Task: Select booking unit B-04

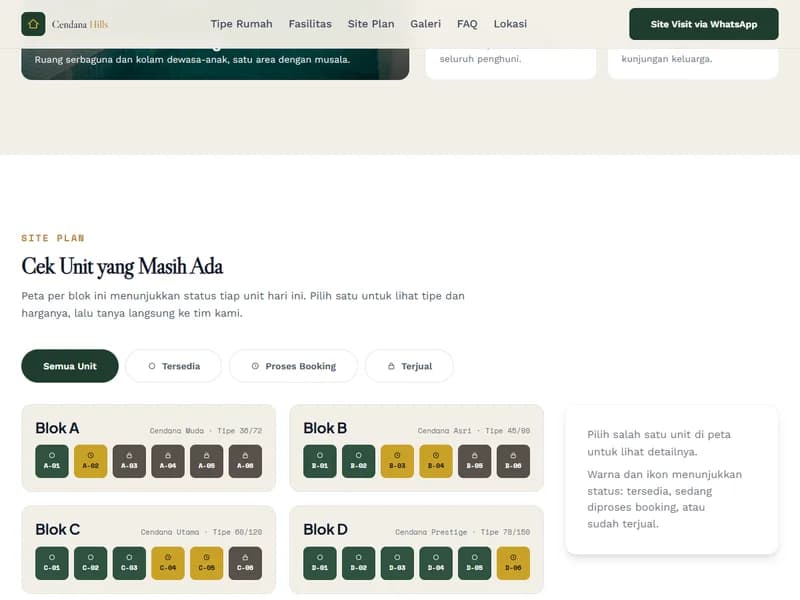Action: point(436,461)
